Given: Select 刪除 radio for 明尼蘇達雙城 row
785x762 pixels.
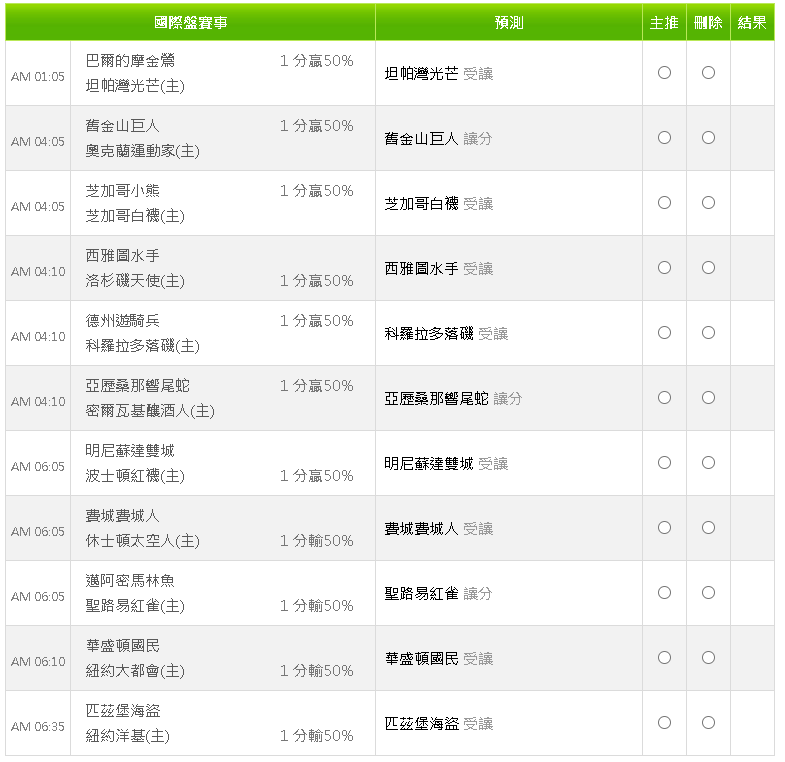Looking at the screenshot, I should [708, 463].
